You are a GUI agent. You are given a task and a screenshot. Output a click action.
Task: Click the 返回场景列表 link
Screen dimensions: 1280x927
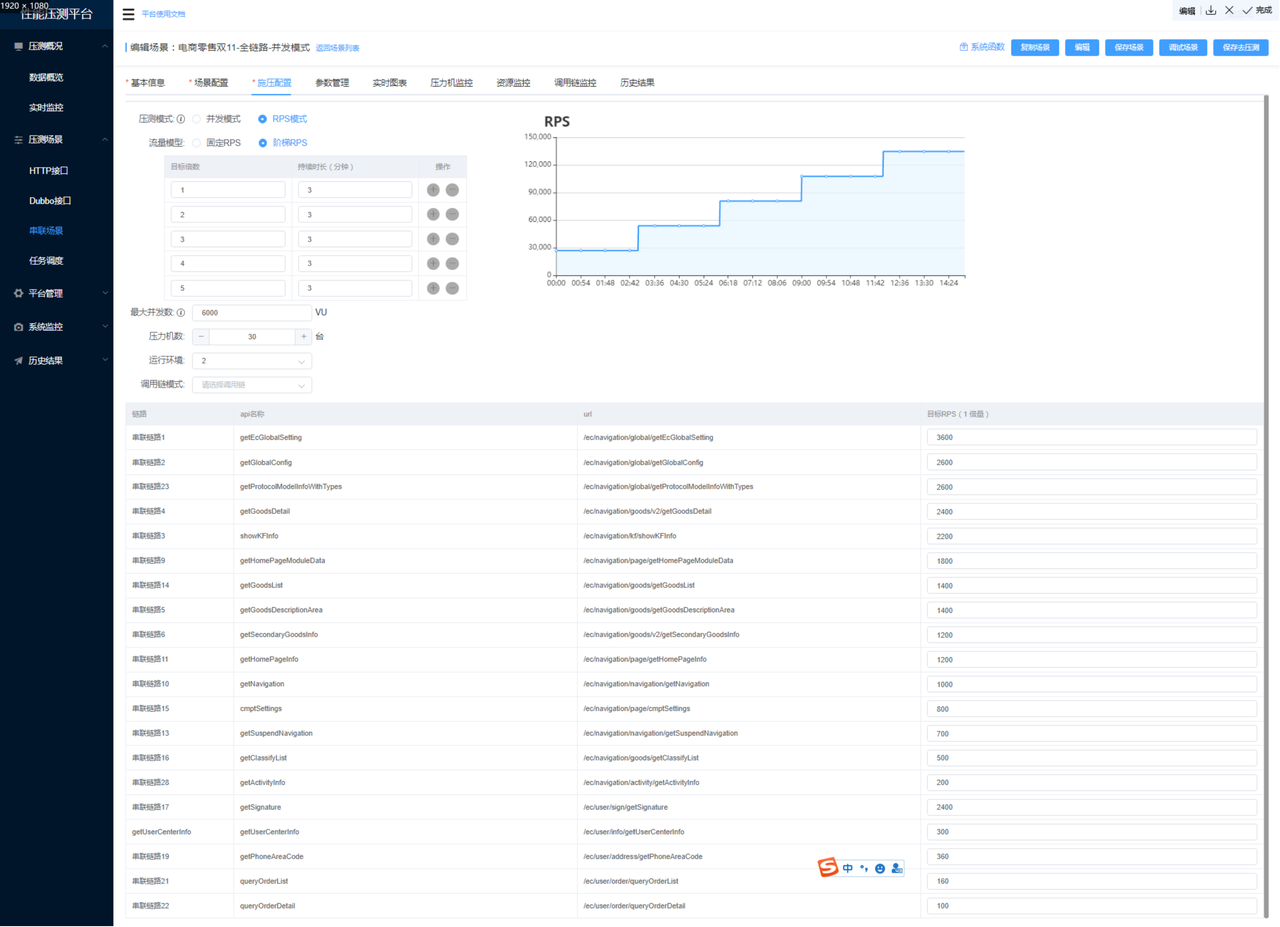(338, 48)
